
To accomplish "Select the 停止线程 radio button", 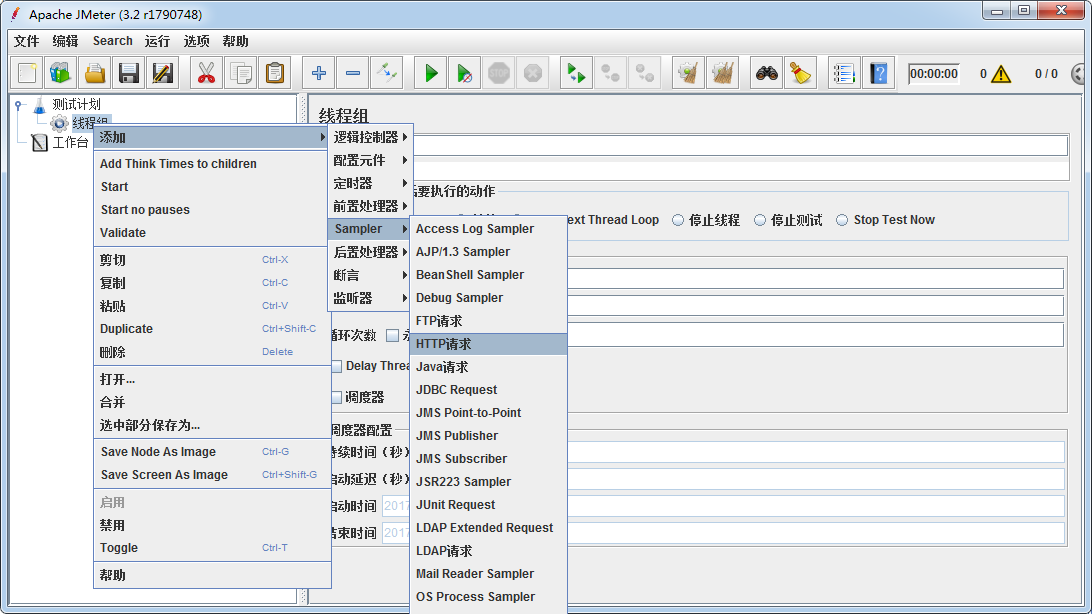I will tap(678, 220).
